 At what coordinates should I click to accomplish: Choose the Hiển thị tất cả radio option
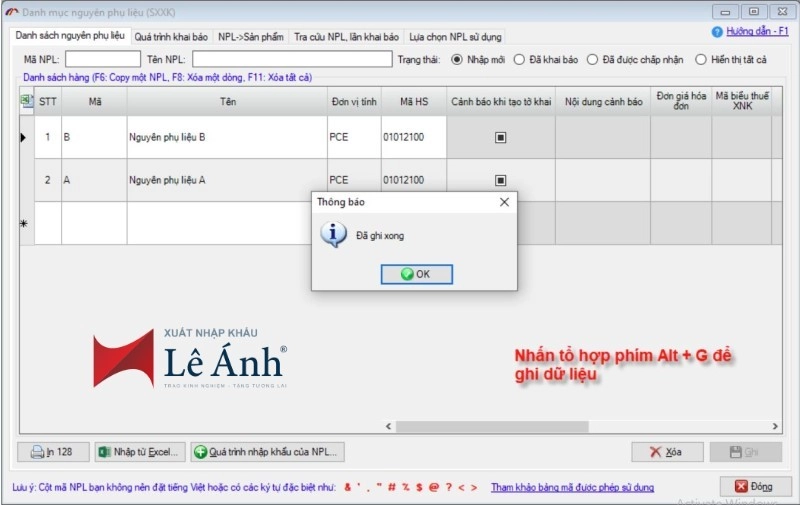tap(702, 59)
